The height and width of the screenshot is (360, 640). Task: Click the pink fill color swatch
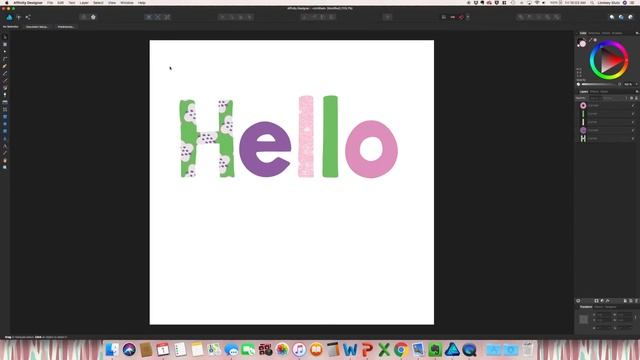point(583,44)
